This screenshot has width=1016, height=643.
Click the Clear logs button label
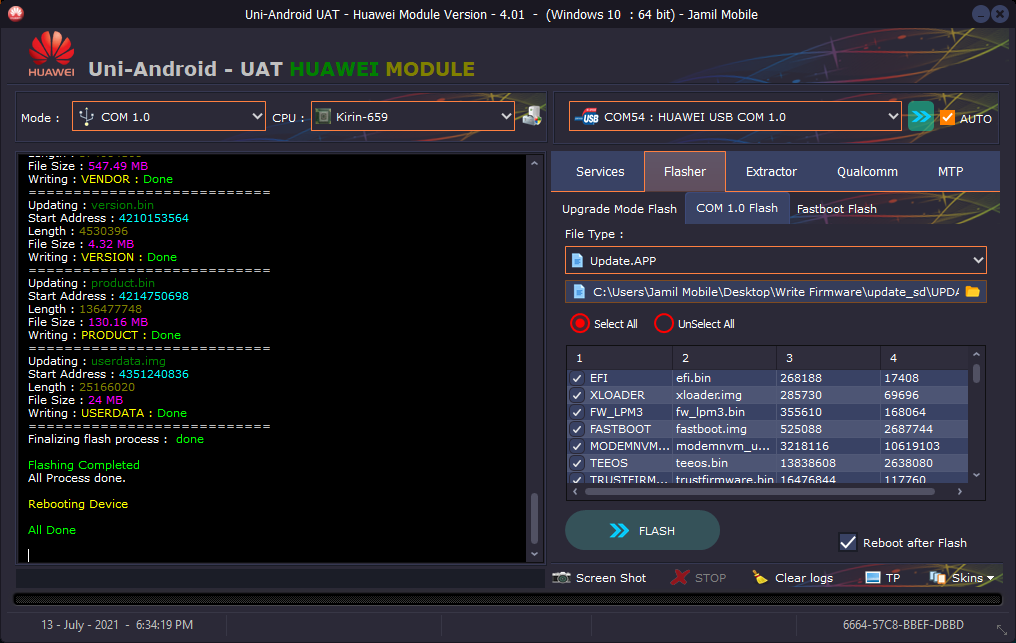803,578
